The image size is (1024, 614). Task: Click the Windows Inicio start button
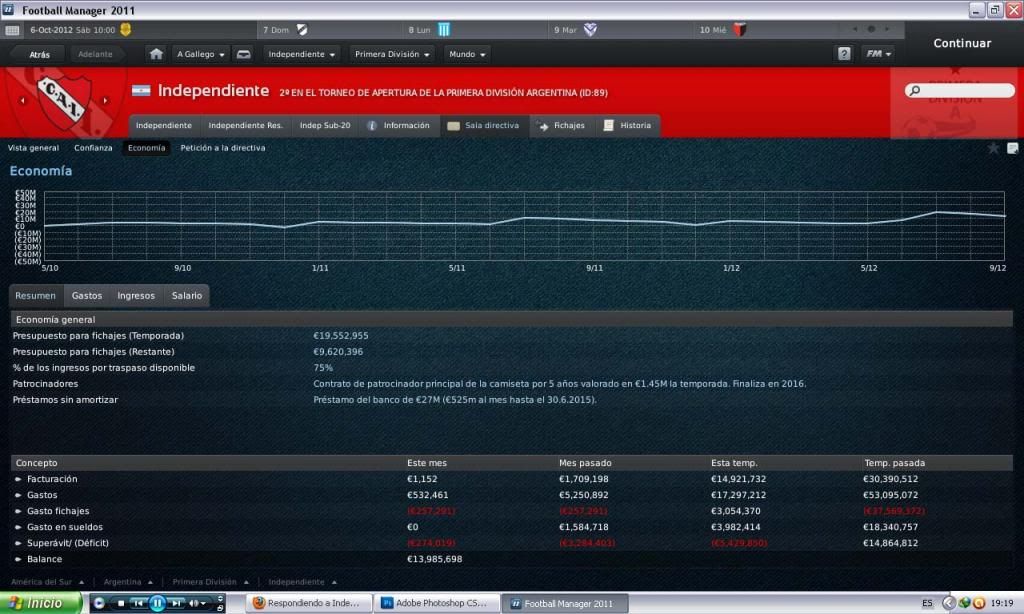[x=41, y=603]
